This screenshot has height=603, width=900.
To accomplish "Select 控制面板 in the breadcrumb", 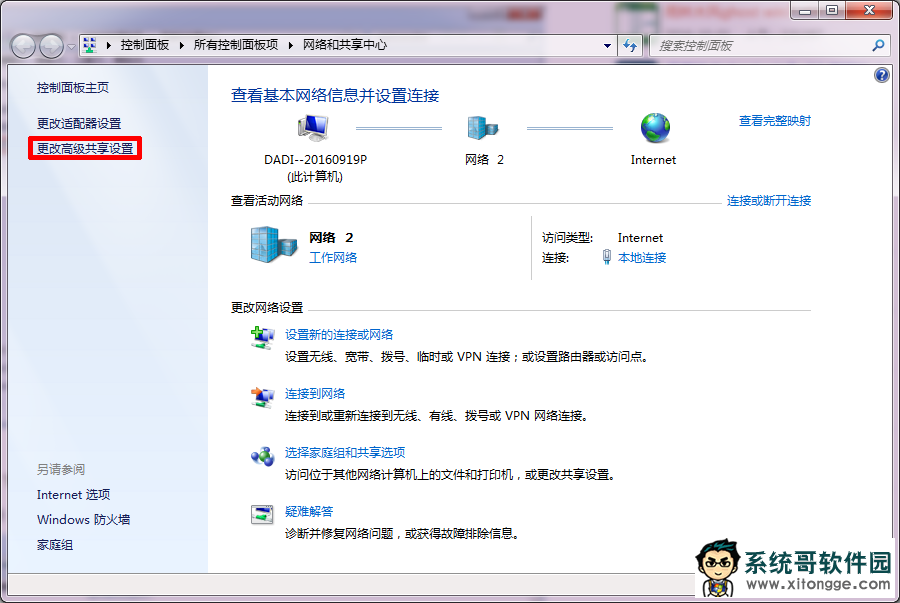I will 145,45.
